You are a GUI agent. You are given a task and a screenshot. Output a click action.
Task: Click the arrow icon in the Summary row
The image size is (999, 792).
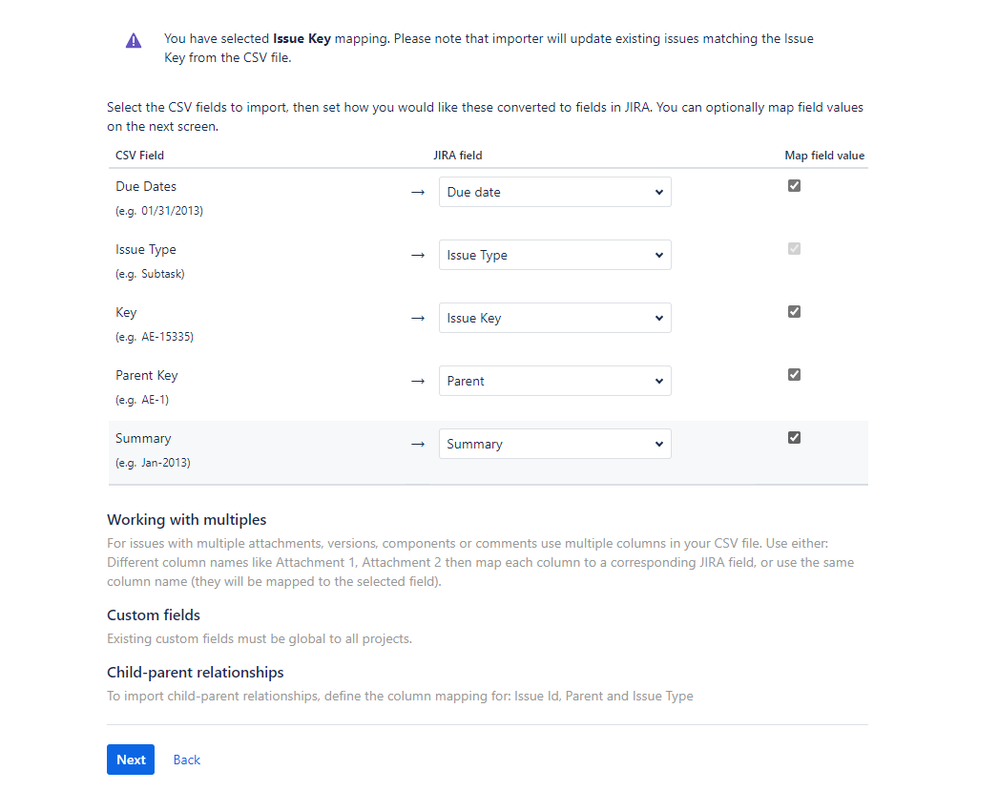pos(418,444)
